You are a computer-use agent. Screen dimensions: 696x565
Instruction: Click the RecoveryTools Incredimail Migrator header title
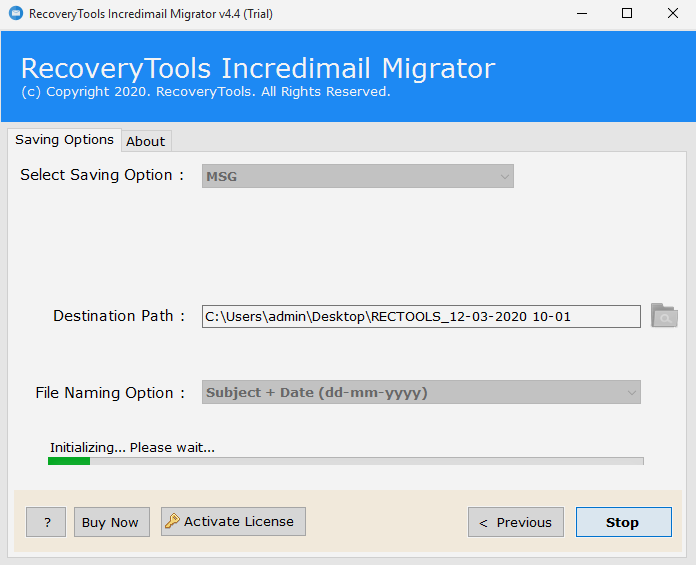[x=257, y=68]
